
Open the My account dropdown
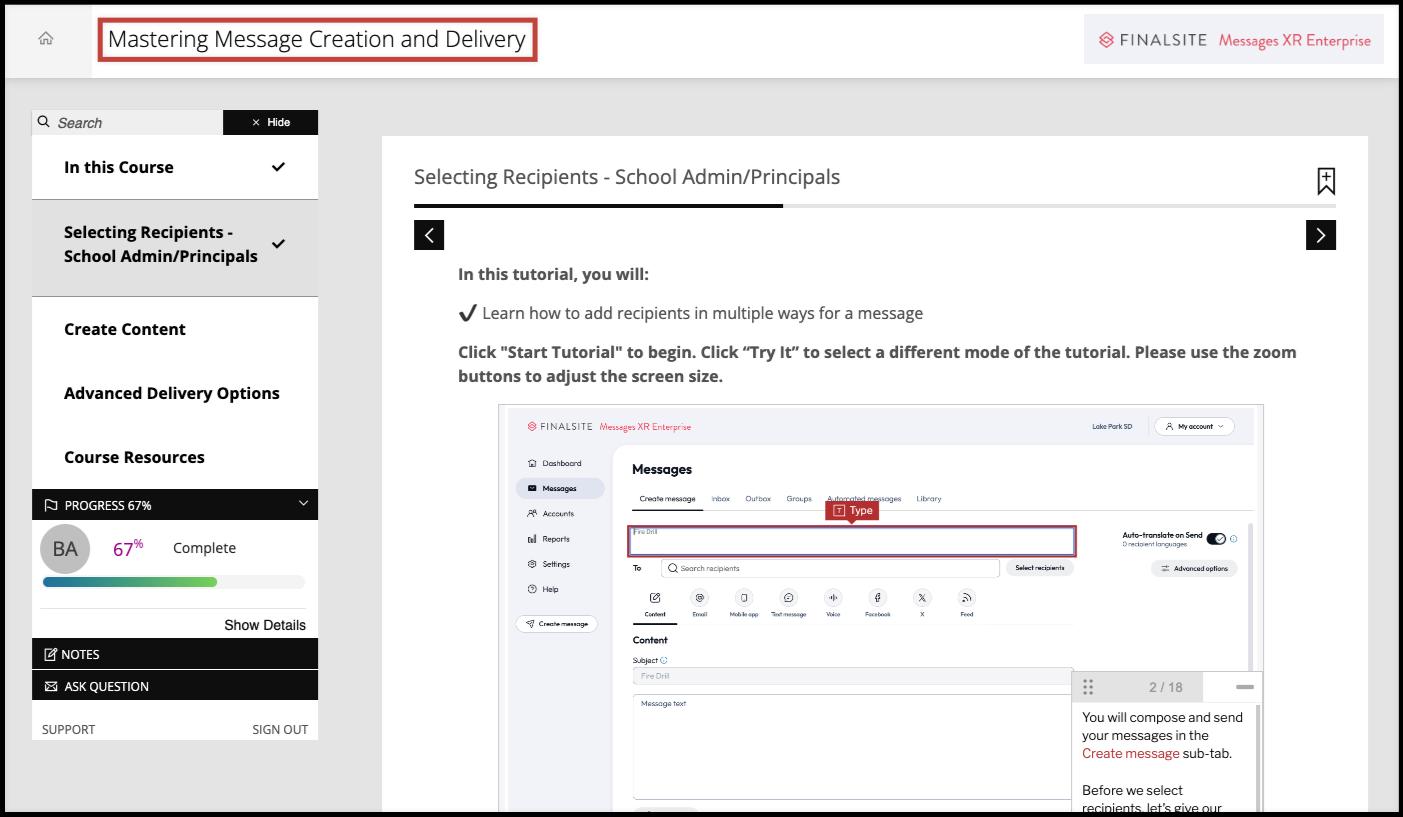click(x=1195, y=426)
